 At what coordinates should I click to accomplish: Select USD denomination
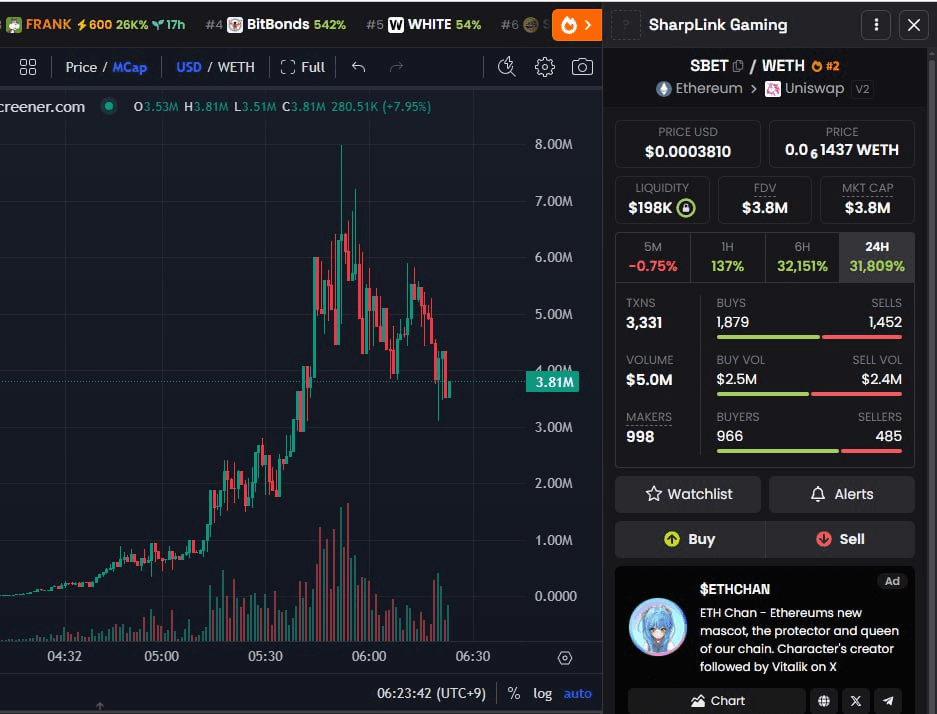[189, 67]
